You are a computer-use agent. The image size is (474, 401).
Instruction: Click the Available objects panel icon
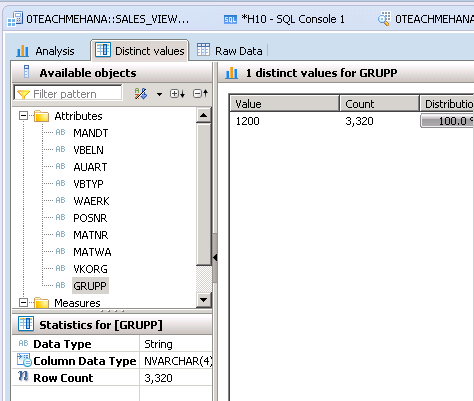[27, 72]
